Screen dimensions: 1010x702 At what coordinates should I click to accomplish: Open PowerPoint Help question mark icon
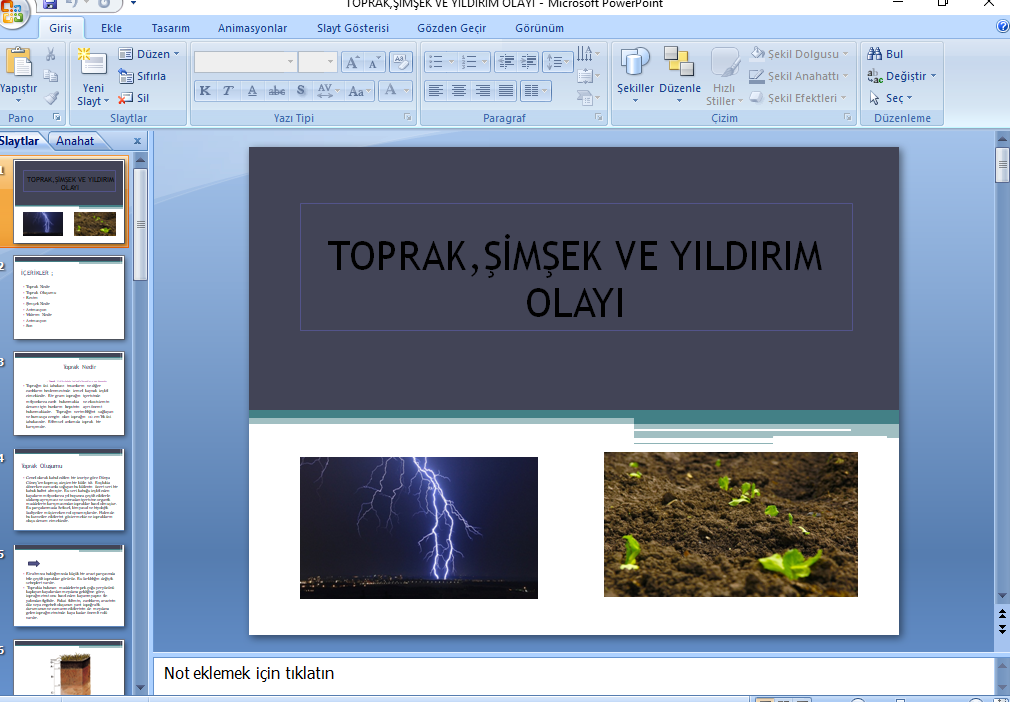pos(1002,27)
